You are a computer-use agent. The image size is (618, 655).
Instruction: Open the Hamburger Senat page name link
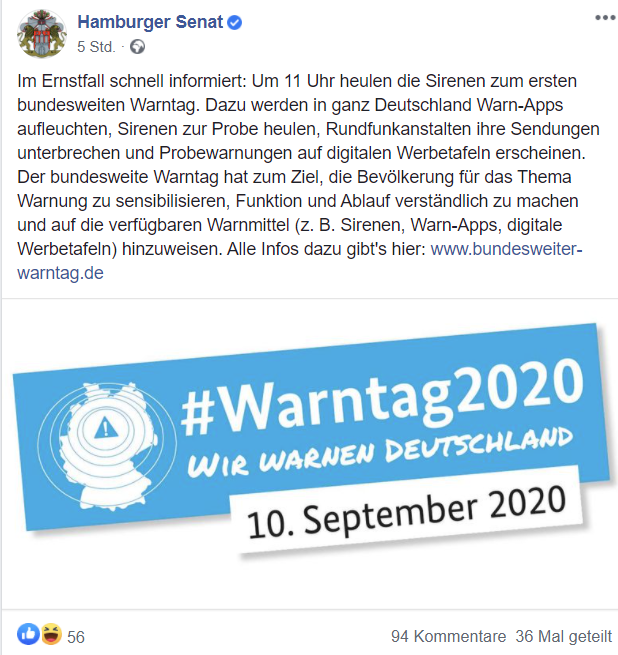pyautogui.click(x=150, y=22)
